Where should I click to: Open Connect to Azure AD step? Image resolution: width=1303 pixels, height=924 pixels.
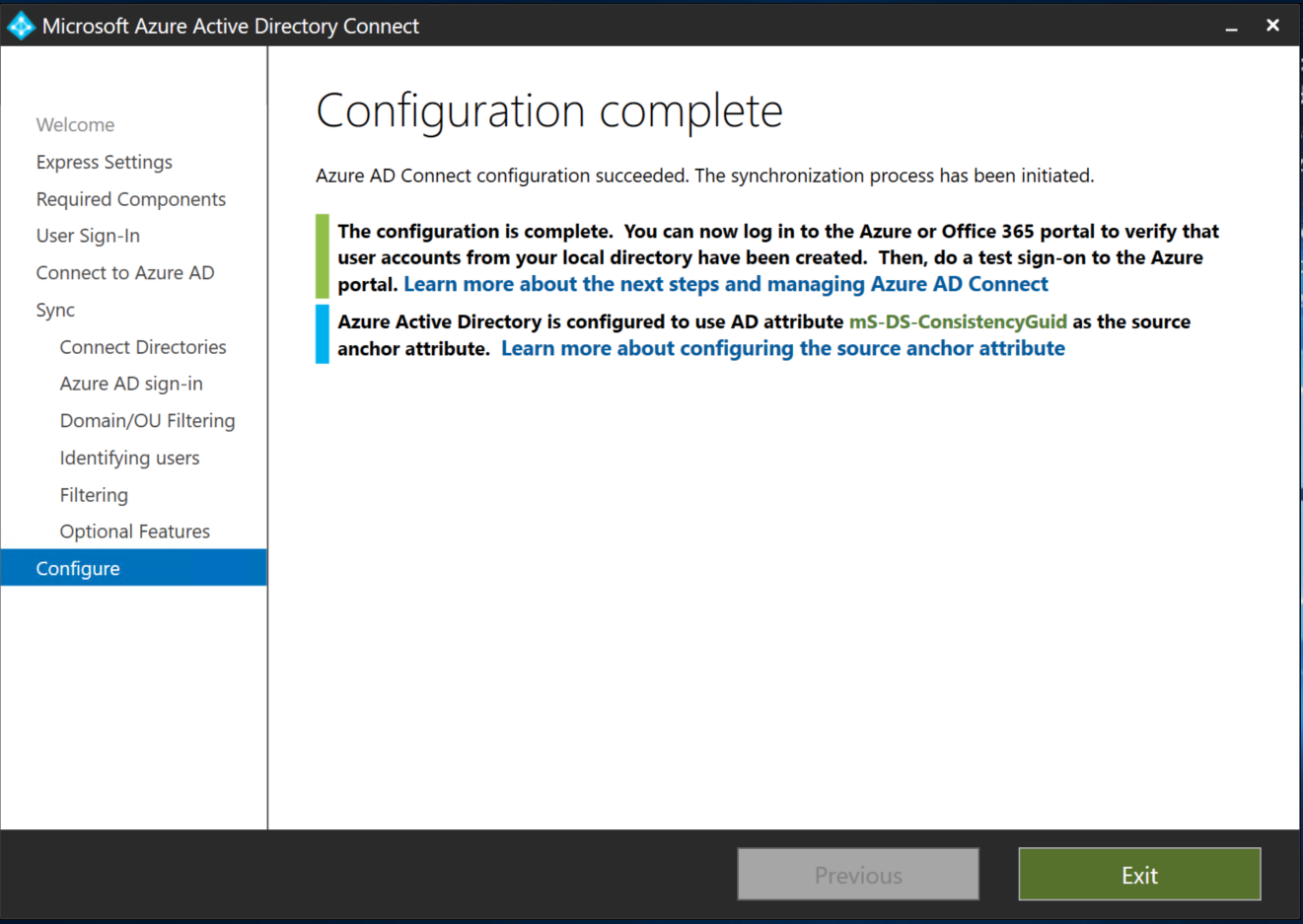click(x=125, y=273)
